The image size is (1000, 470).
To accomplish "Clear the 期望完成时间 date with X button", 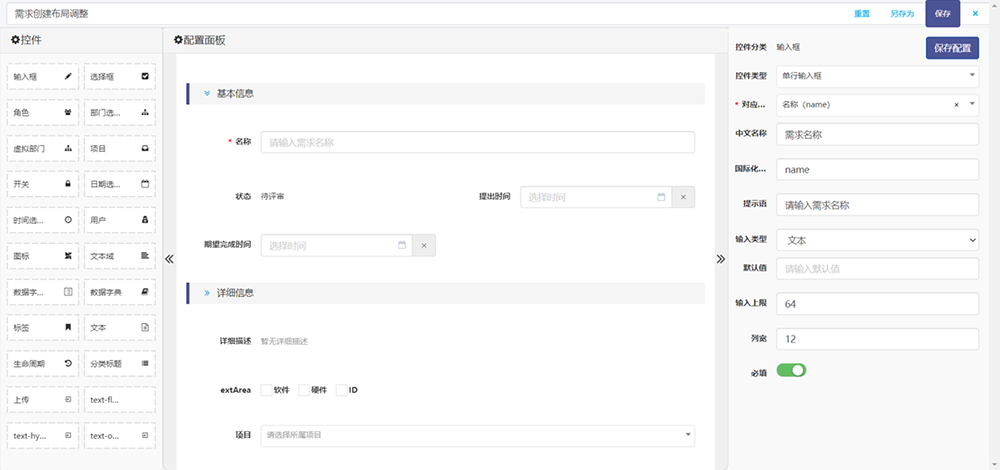I will (x=424, y=245).
